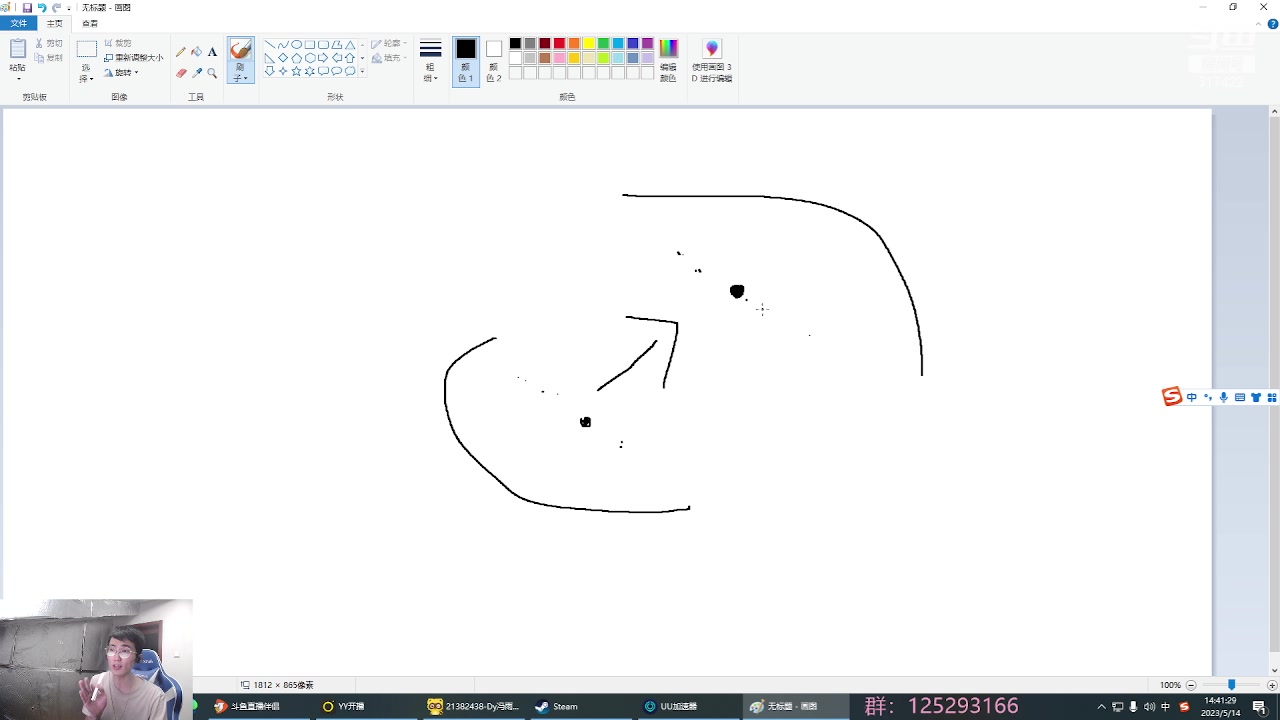Click the 粘贴 (Paste) clipboard icon
The width and height of the screenshot is (1280, 720).
[18, 49]
